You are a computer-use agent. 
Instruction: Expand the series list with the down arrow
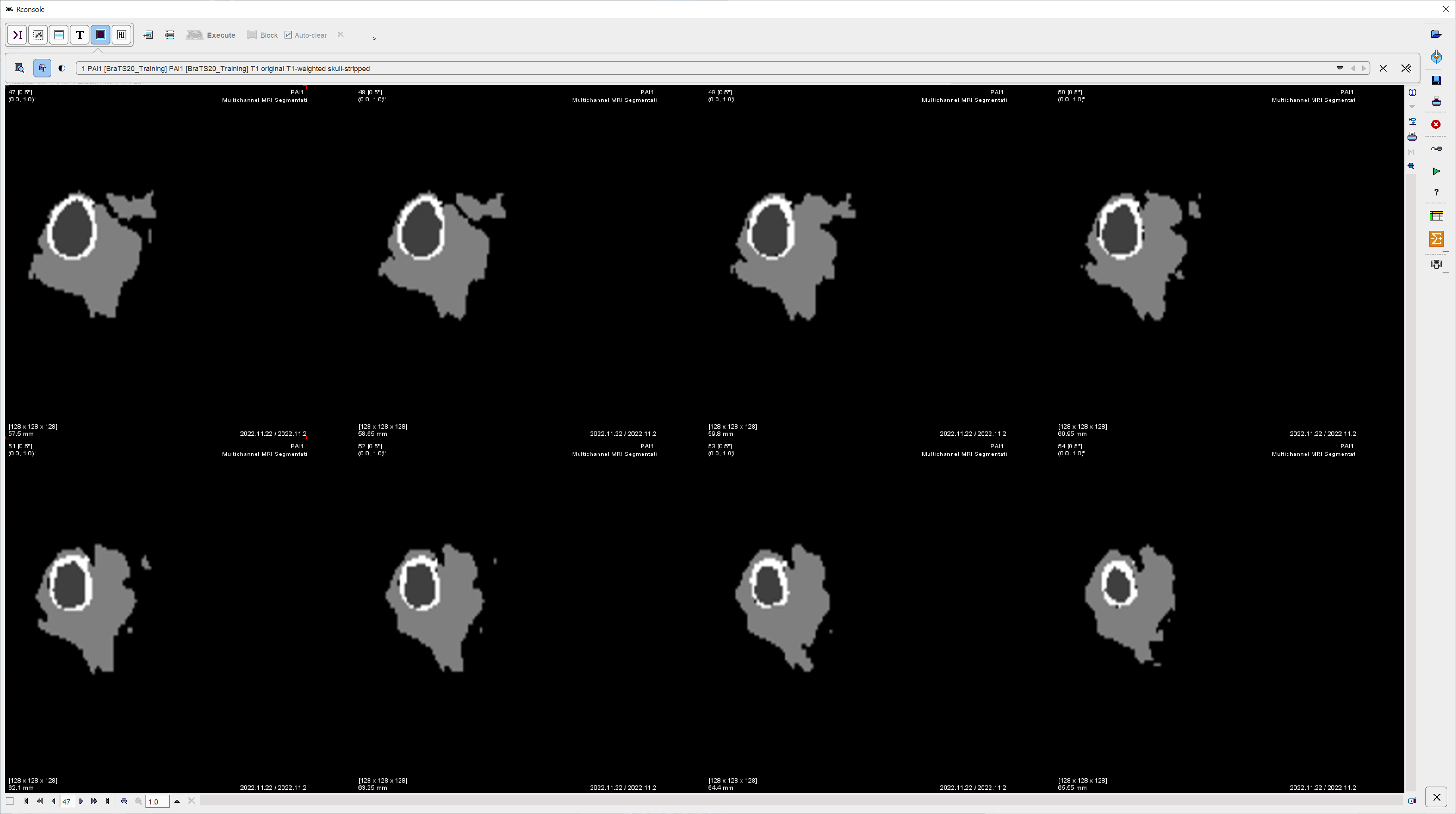[1340, 68]
